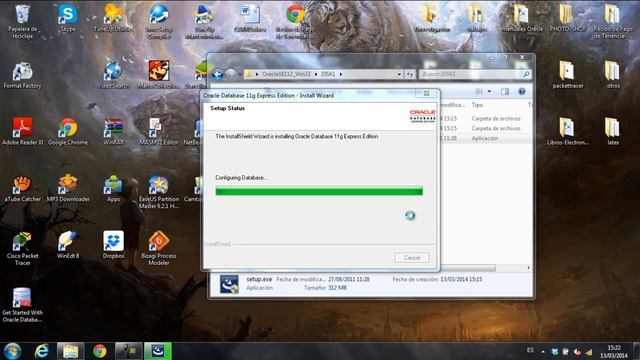Open EaseUS Partition Master shortcut
Image resolution: width=640 pixels, height=360 pixels.
pyautogui.click(x=159, y=192)
